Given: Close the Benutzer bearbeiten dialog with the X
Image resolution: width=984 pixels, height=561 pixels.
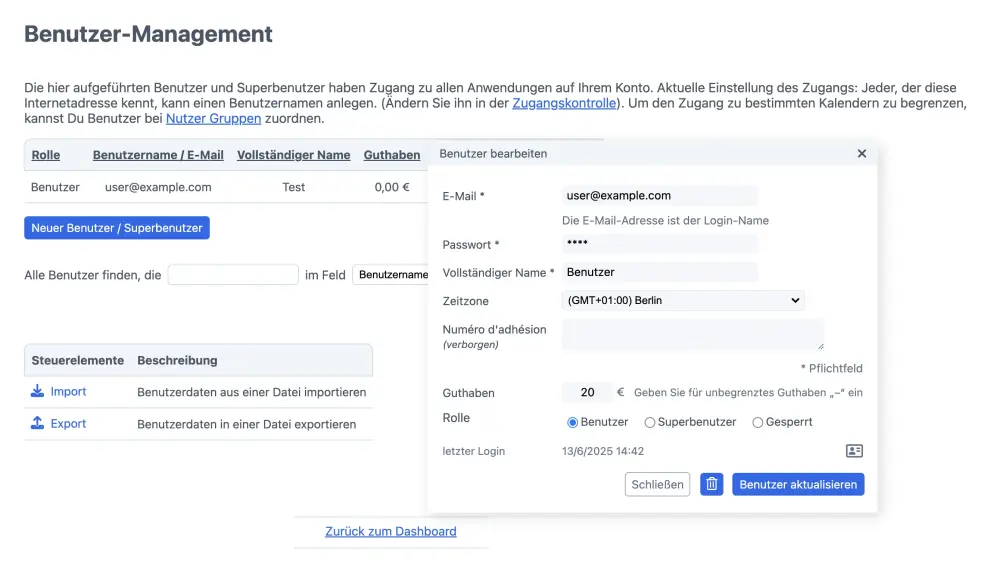Looking at the screenshot, I should tap(862, 154).
